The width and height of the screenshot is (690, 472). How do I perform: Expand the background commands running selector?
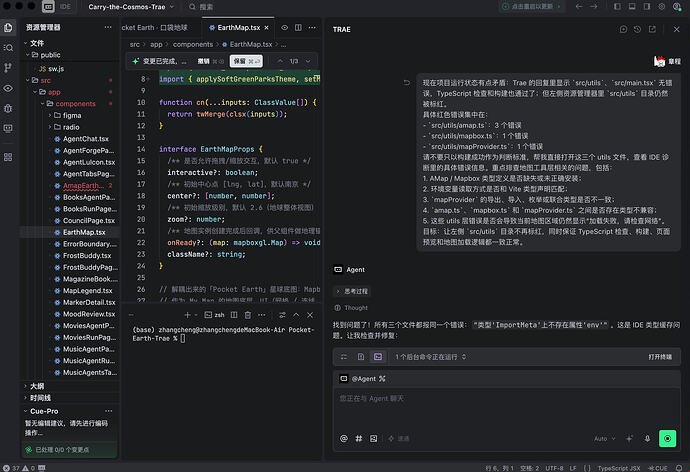pos(430,357)
